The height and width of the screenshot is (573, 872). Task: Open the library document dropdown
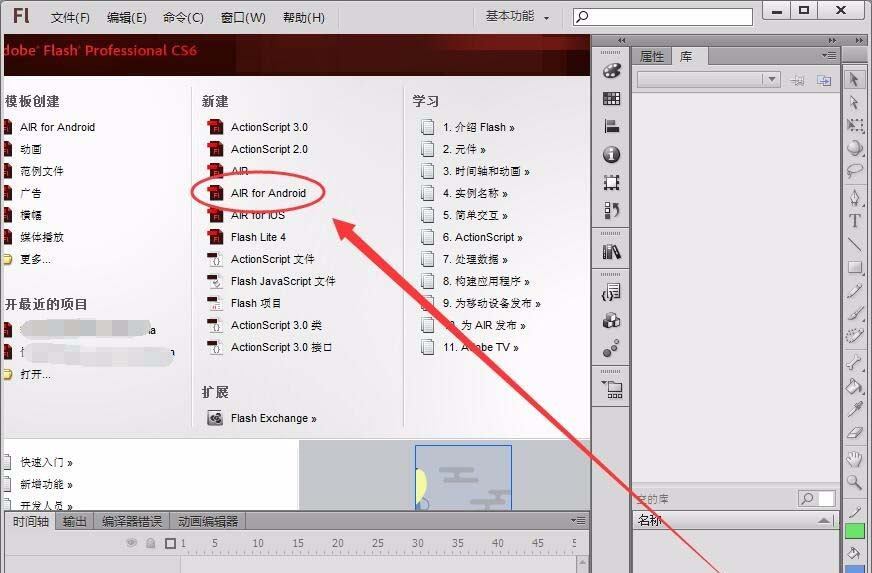709,80
